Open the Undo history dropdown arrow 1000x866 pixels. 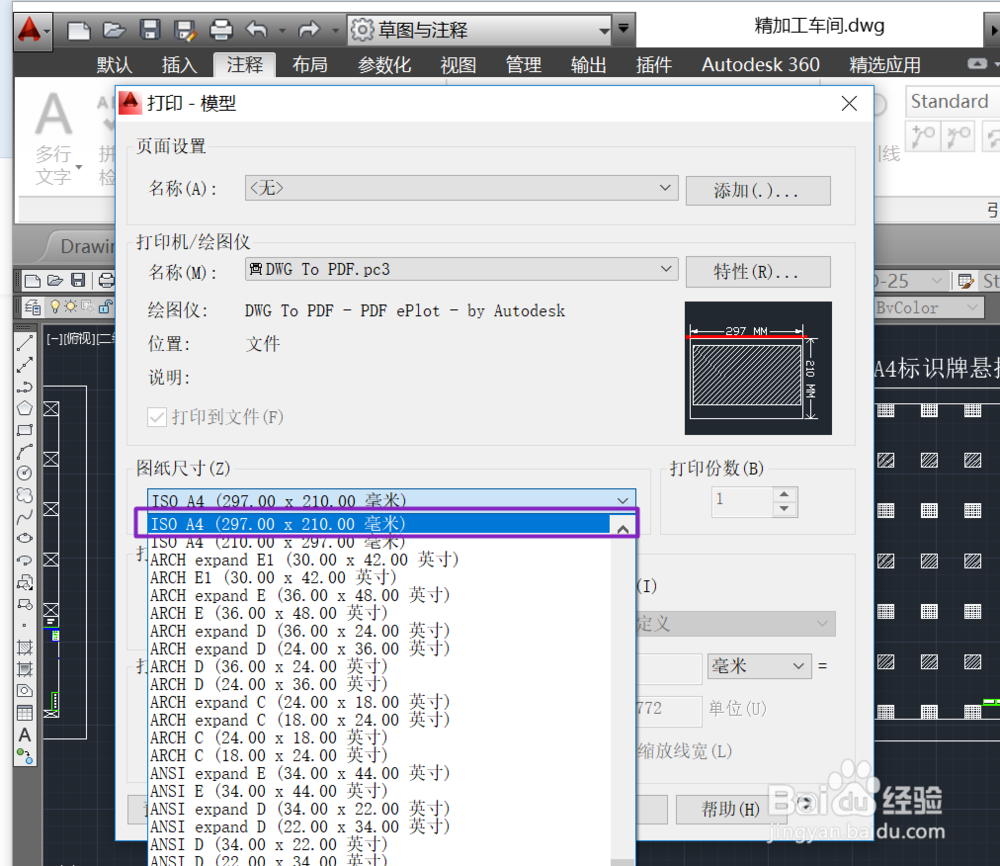point(281,30)
